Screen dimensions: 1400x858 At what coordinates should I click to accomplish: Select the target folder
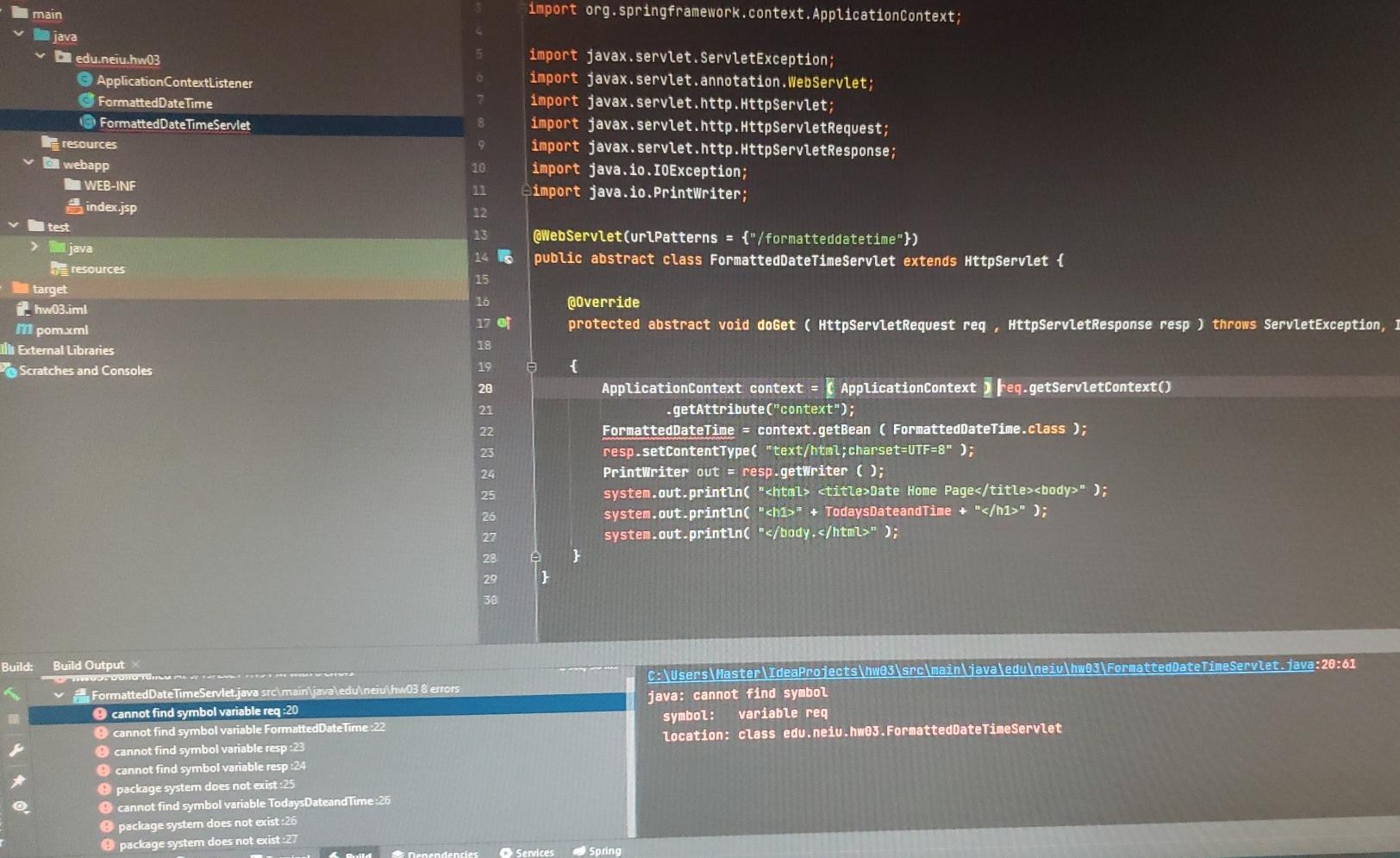click(49, 289)
